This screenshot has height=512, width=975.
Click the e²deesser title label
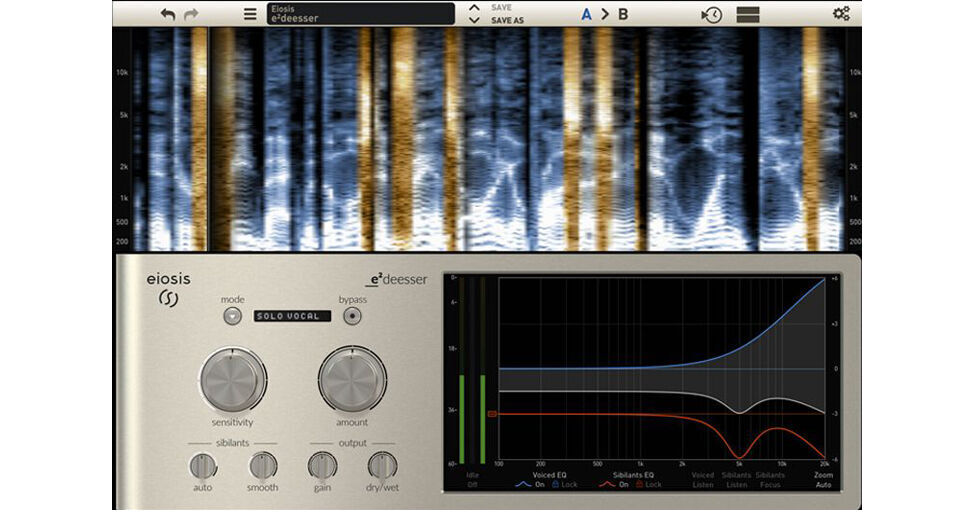pyautogui.click(x=397, y=280)
